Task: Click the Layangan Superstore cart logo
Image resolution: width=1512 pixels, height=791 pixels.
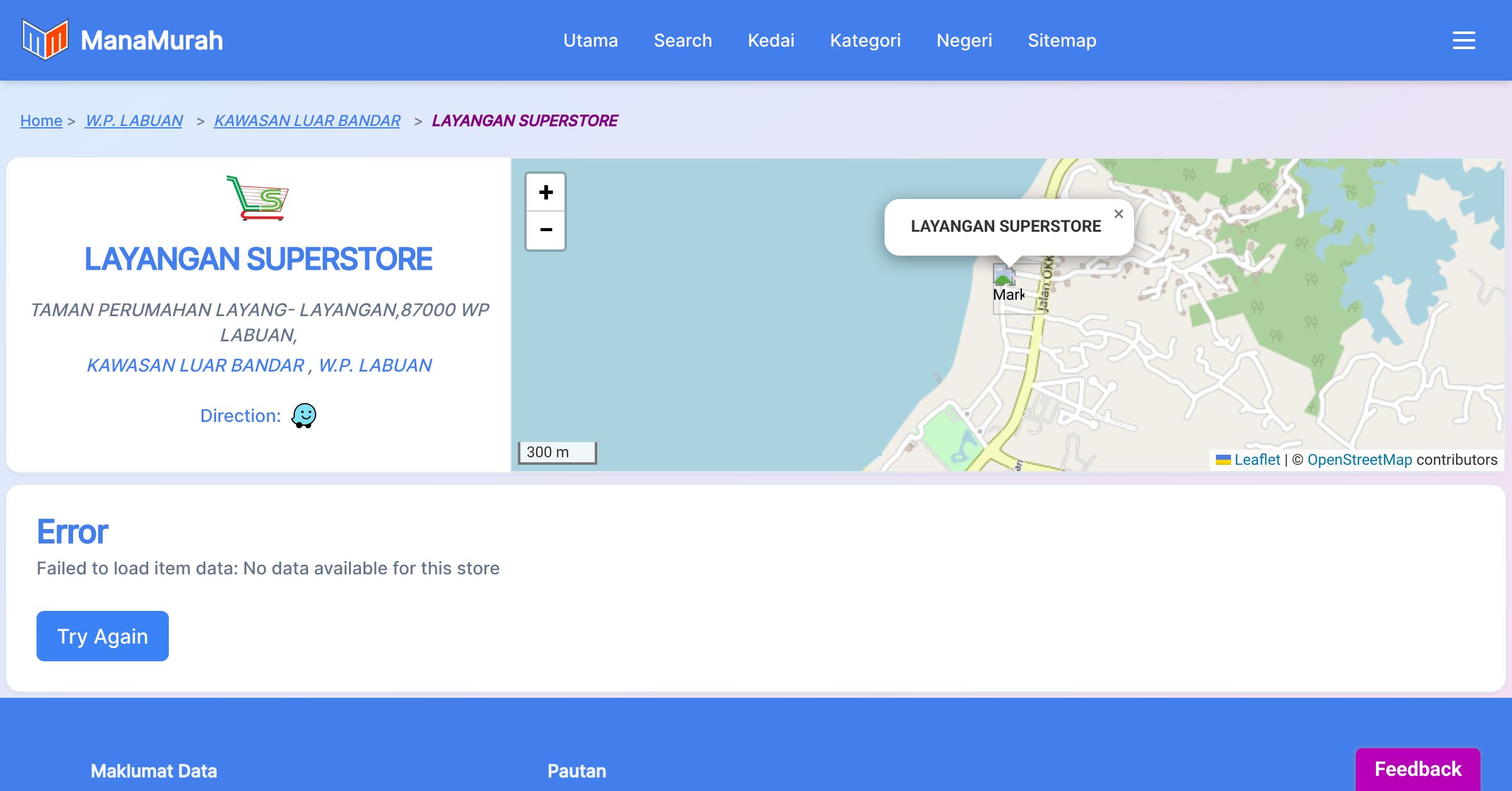Action: [258, 198]
